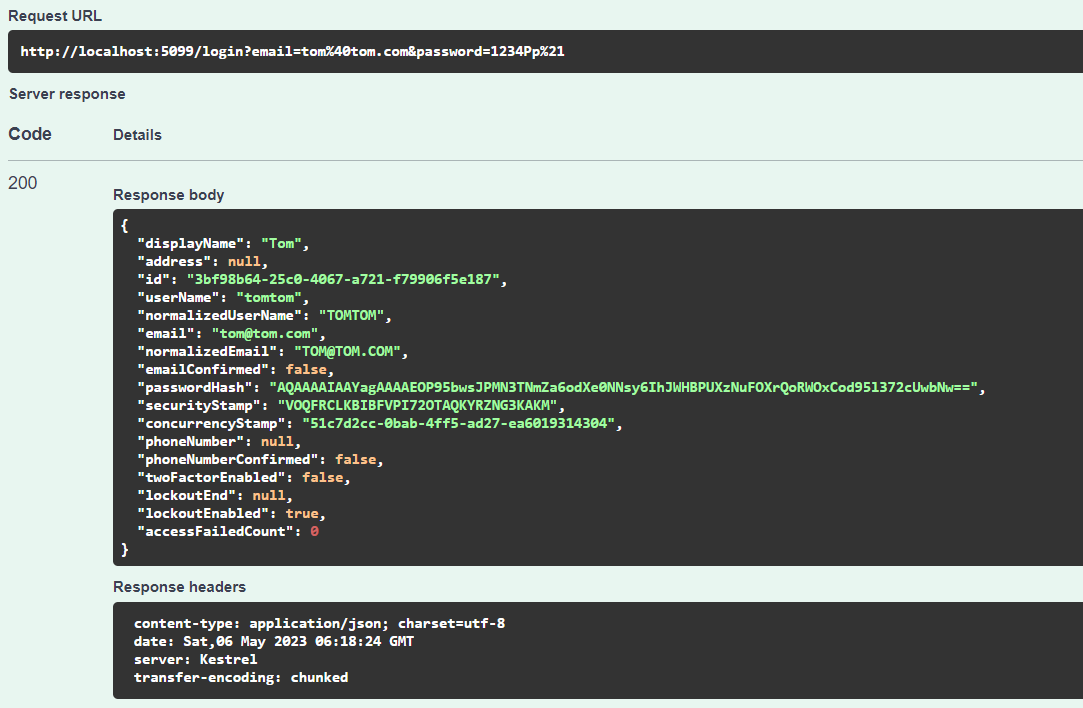The width and height of the screenshot is (1083, 708).
Task: Click the "address": null line
Action: point(202,261)
